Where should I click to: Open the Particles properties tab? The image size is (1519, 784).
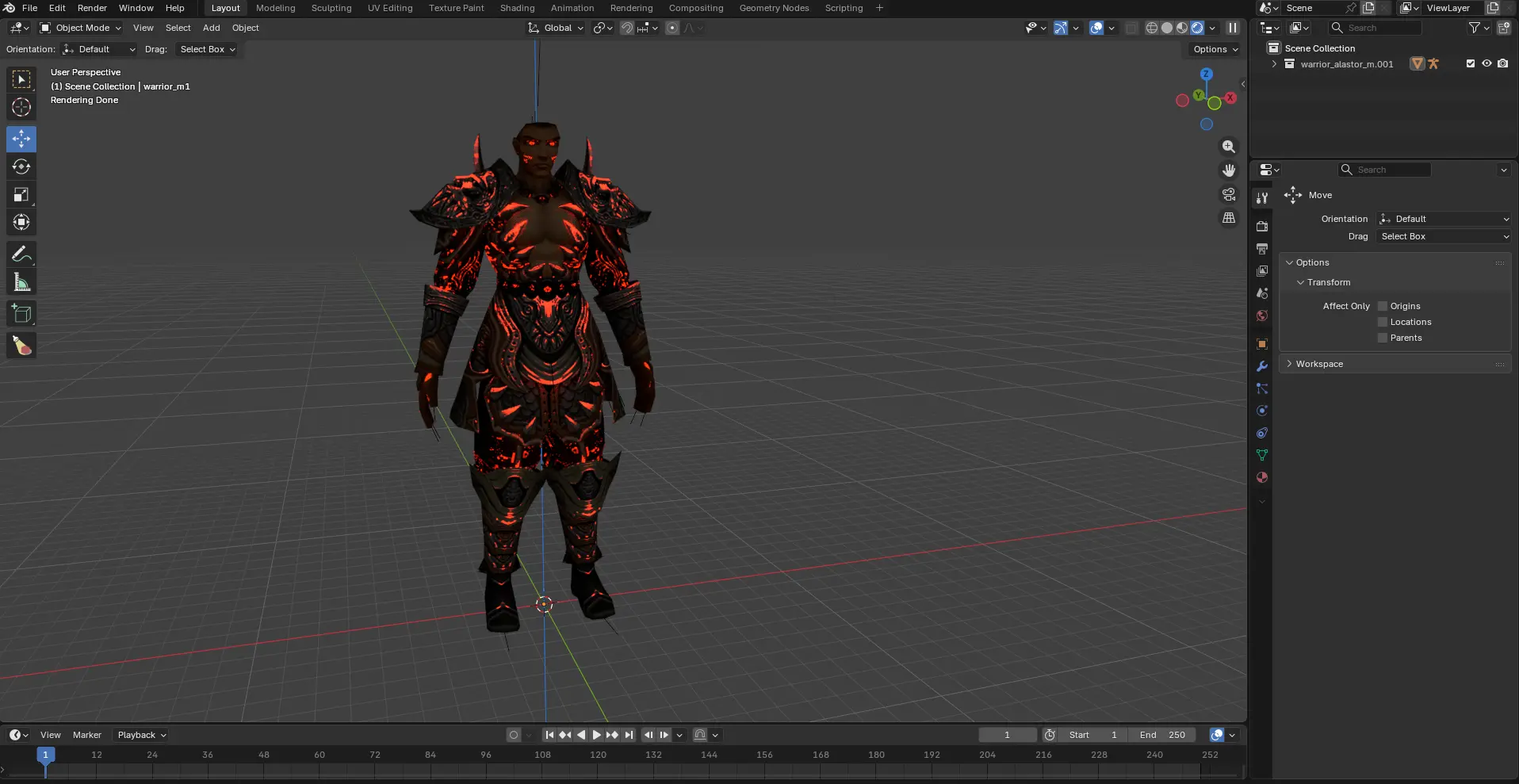point(1262,388)
